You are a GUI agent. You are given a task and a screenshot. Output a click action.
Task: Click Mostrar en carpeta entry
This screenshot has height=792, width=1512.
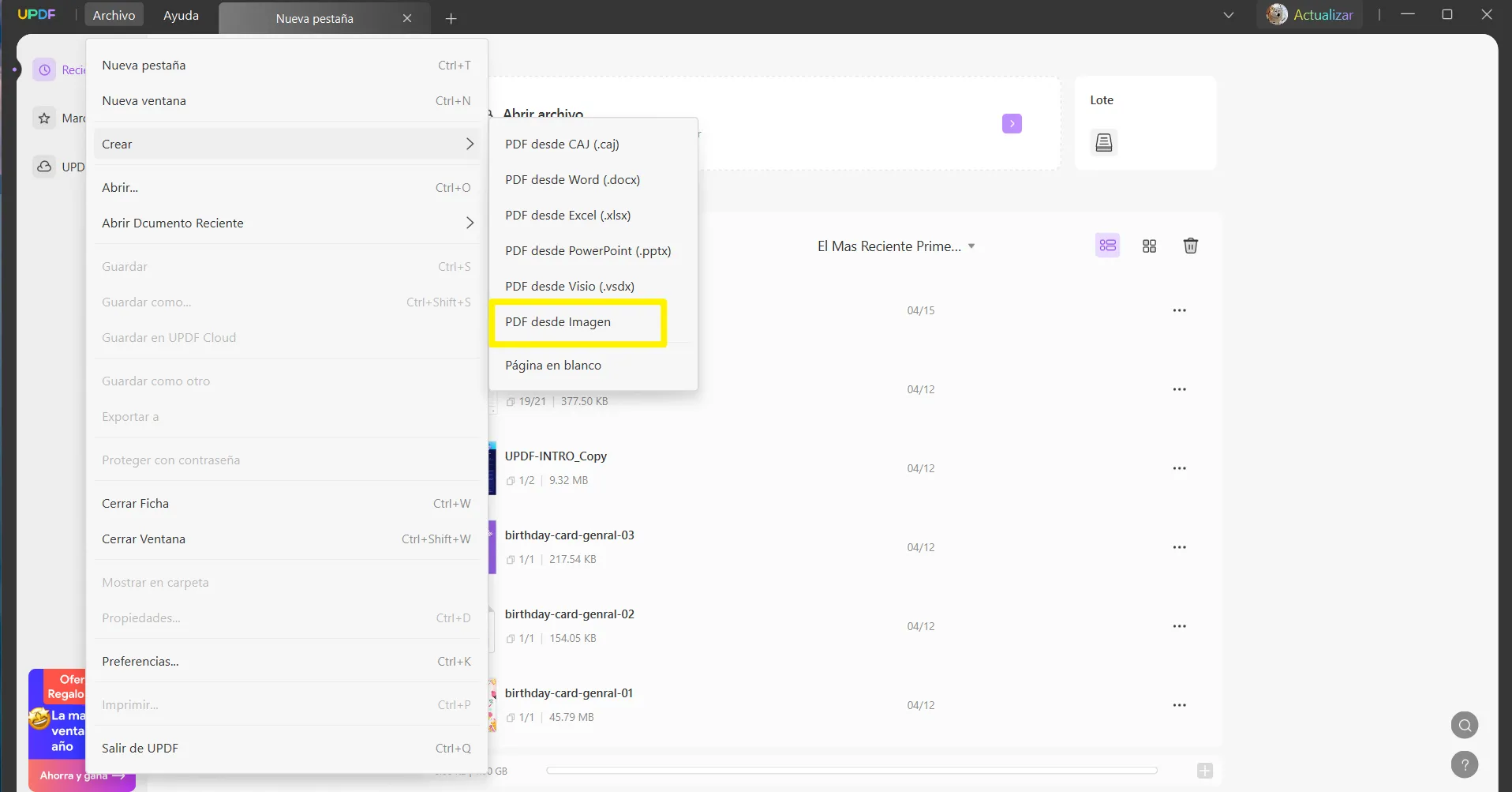point(286,583)
